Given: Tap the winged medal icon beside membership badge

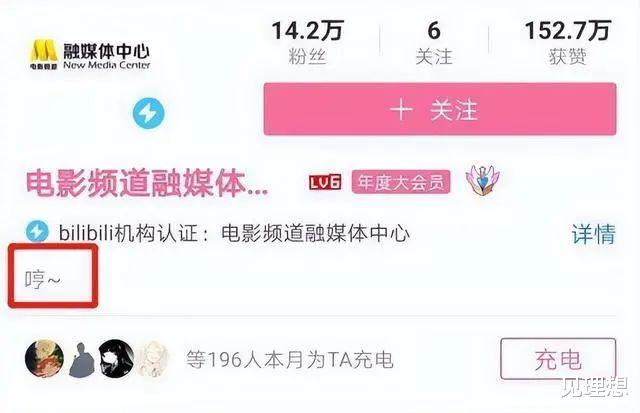Looking at the screenshot, I should (482, 181).
